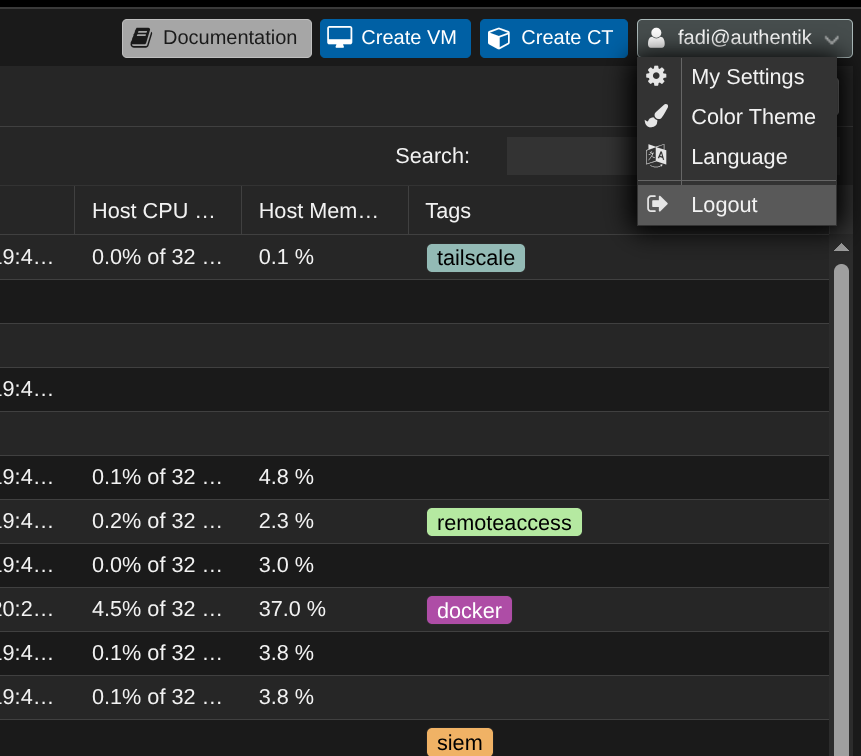The image size is (861, 756).
Task: Open the Language menu option
Action: pos(739,157)
